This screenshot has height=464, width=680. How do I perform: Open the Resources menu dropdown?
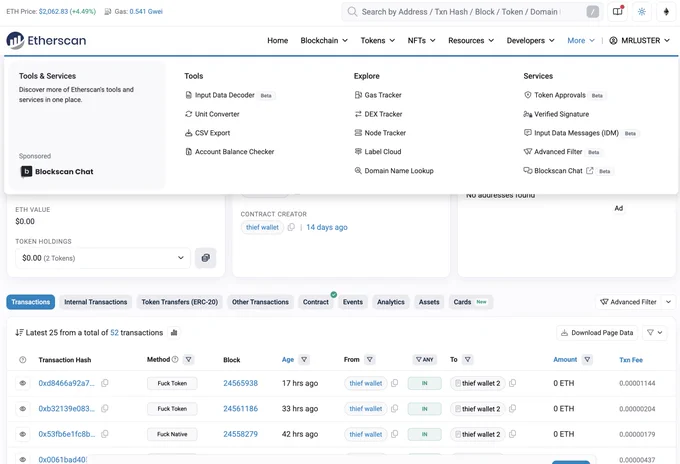pyautogui.click(x=471, y=40)
